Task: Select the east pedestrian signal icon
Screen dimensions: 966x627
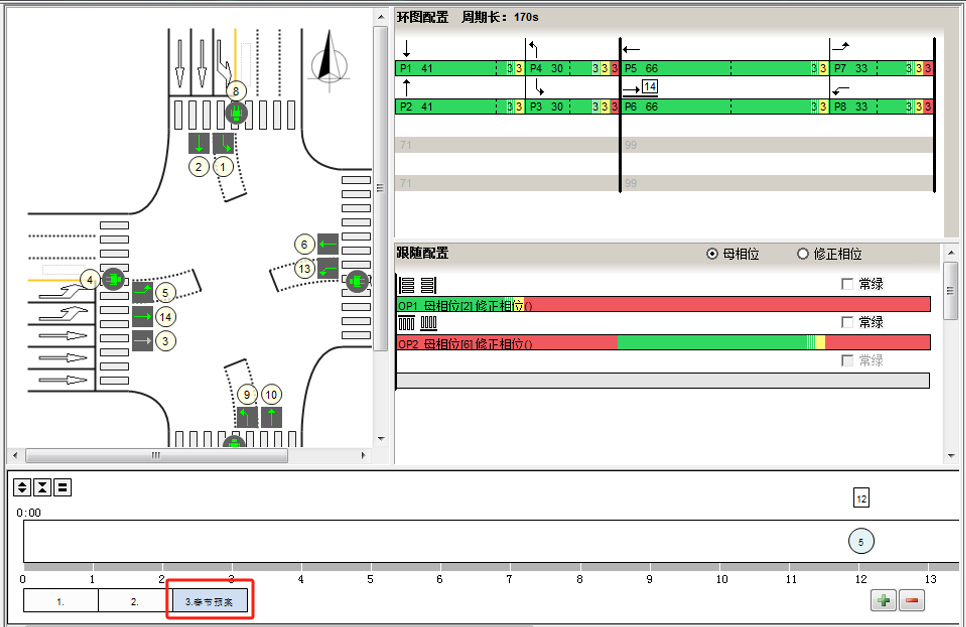Action: click(x=357, y=282)
